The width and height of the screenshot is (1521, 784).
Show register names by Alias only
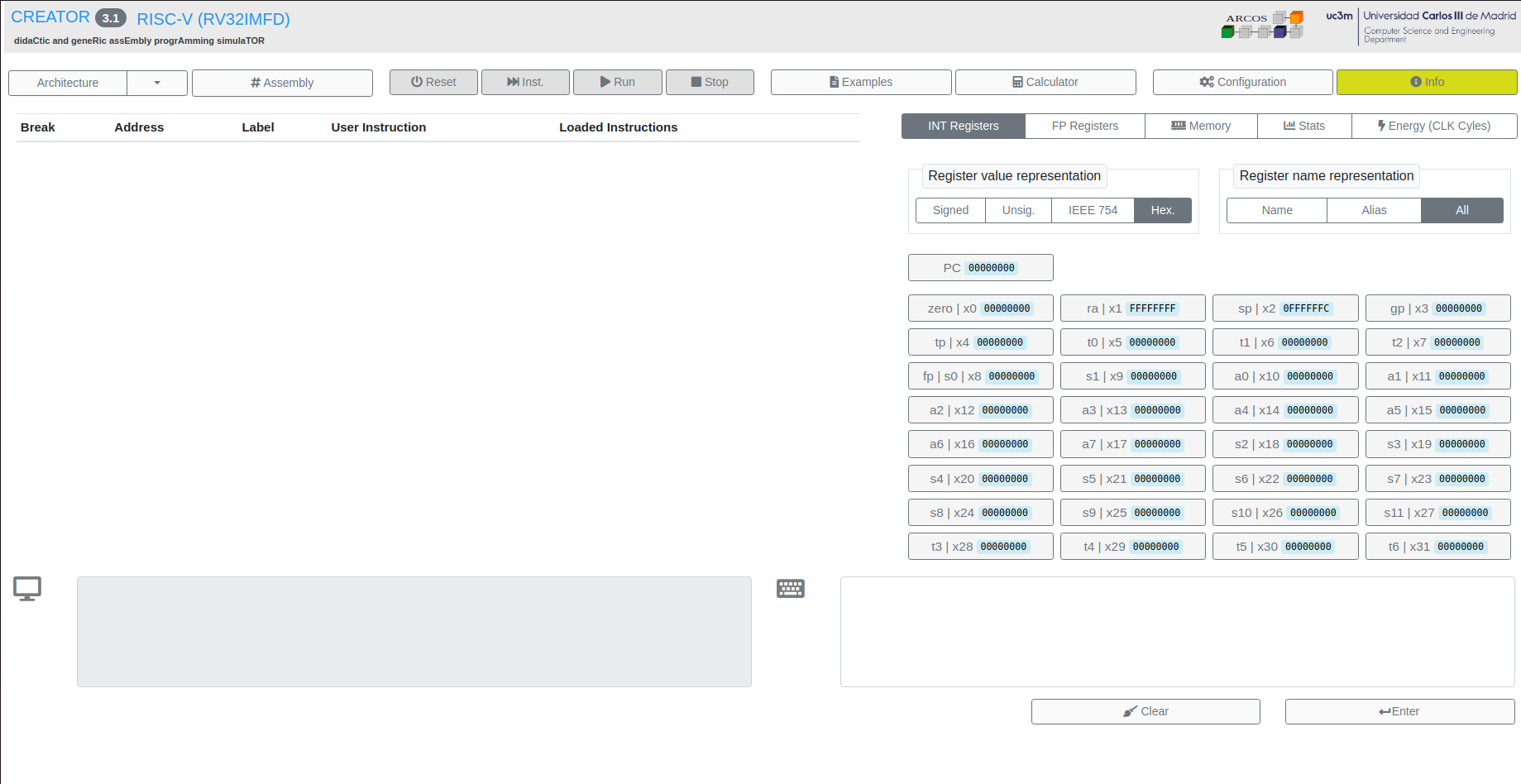(1373, 210)
